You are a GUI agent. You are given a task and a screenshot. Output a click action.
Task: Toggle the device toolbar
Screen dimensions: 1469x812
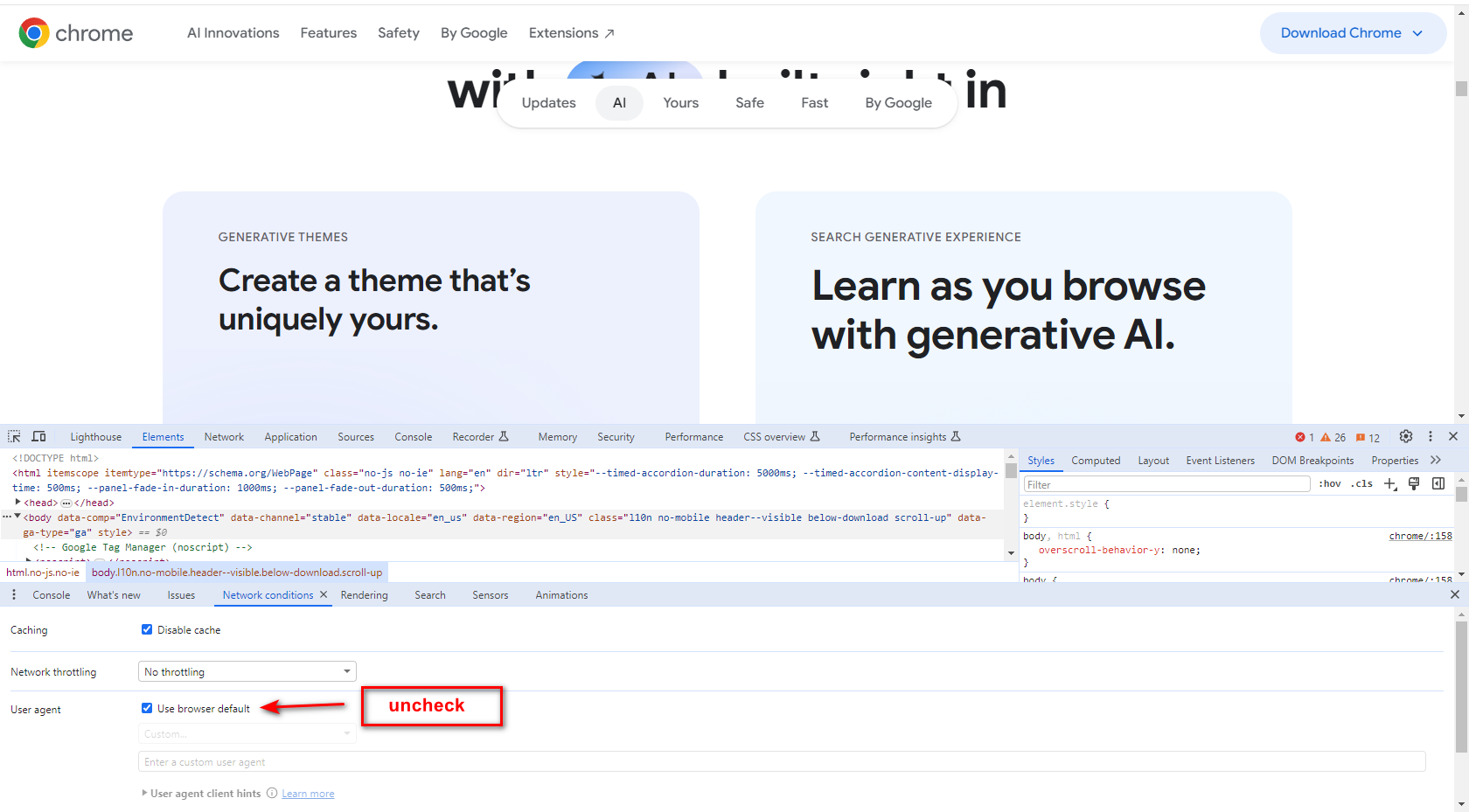coord(38,436)
